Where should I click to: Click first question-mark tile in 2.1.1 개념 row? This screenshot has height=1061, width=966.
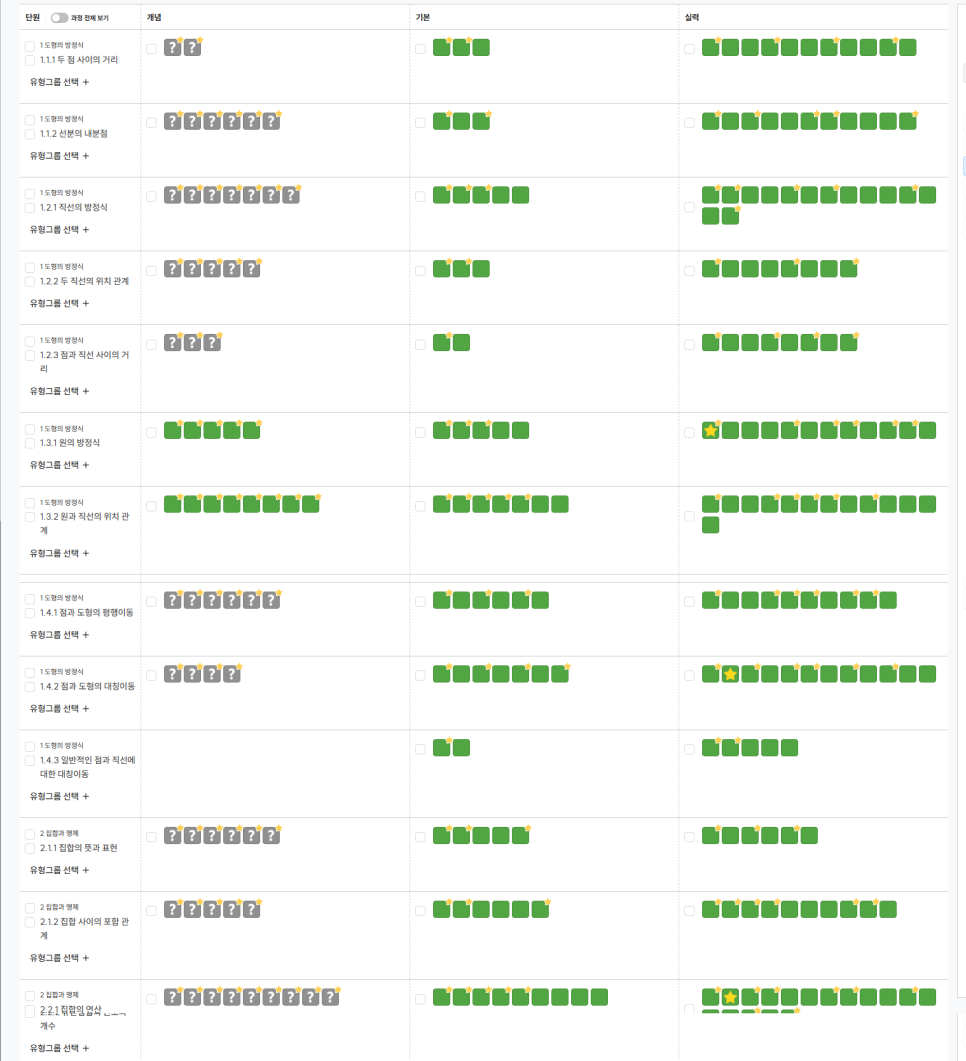pyautogui.click(x=172, y=836)
